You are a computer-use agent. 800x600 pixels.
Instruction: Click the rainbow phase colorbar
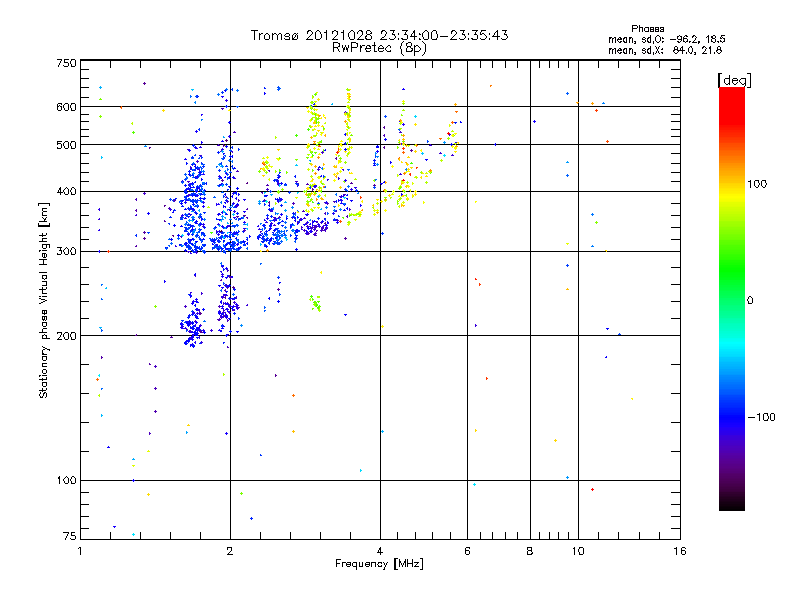point(732,298)
